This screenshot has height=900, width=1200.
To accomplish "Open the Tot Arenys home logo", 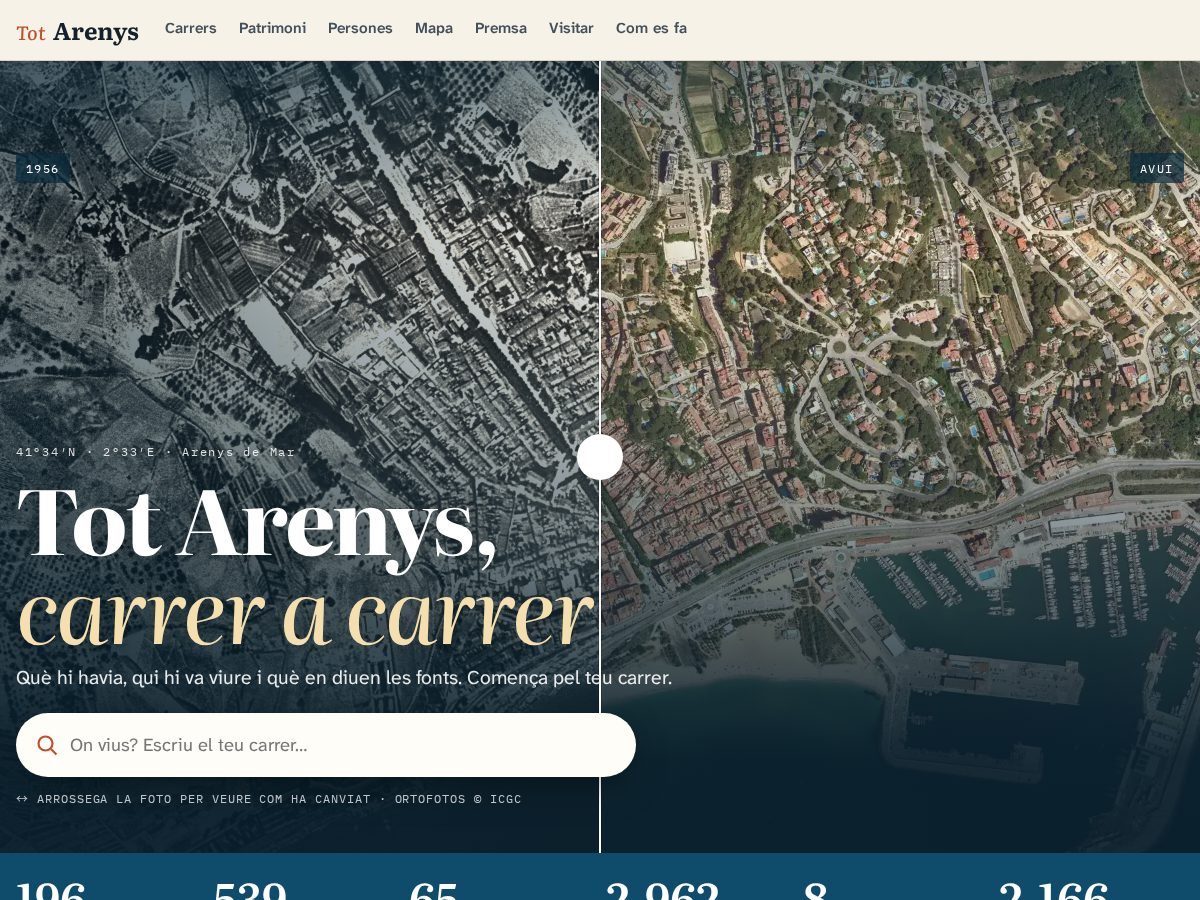I will point(77,32).
